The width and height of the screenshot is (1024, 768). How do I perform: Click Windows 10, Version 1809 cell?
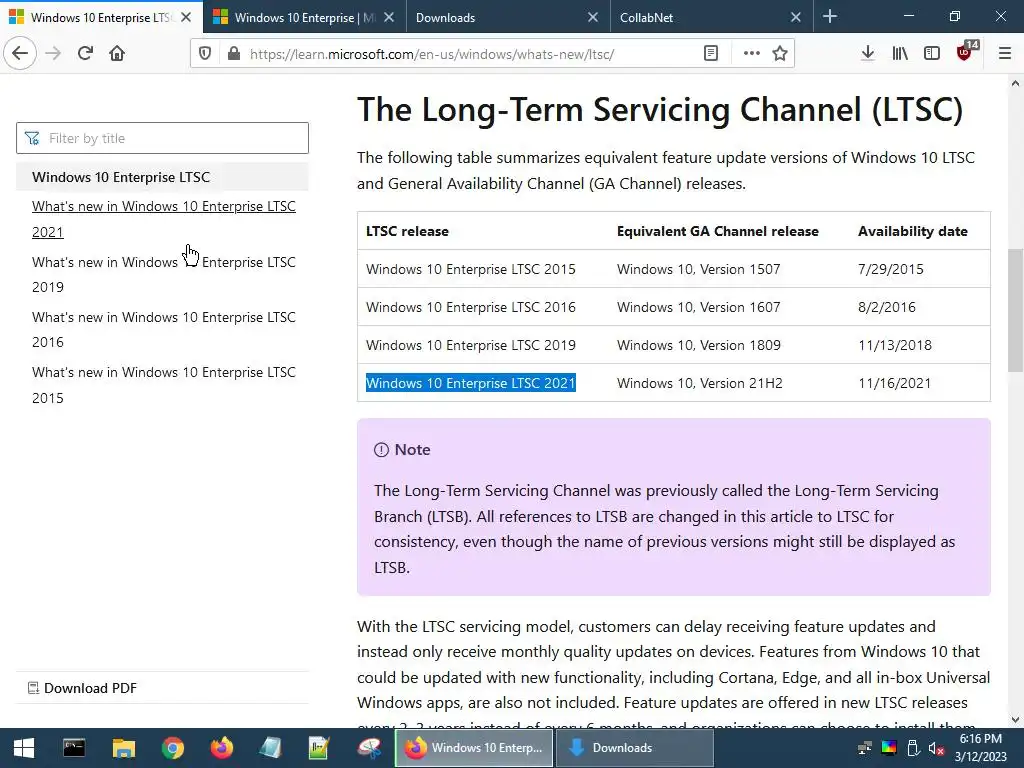[x=698, y=345]
